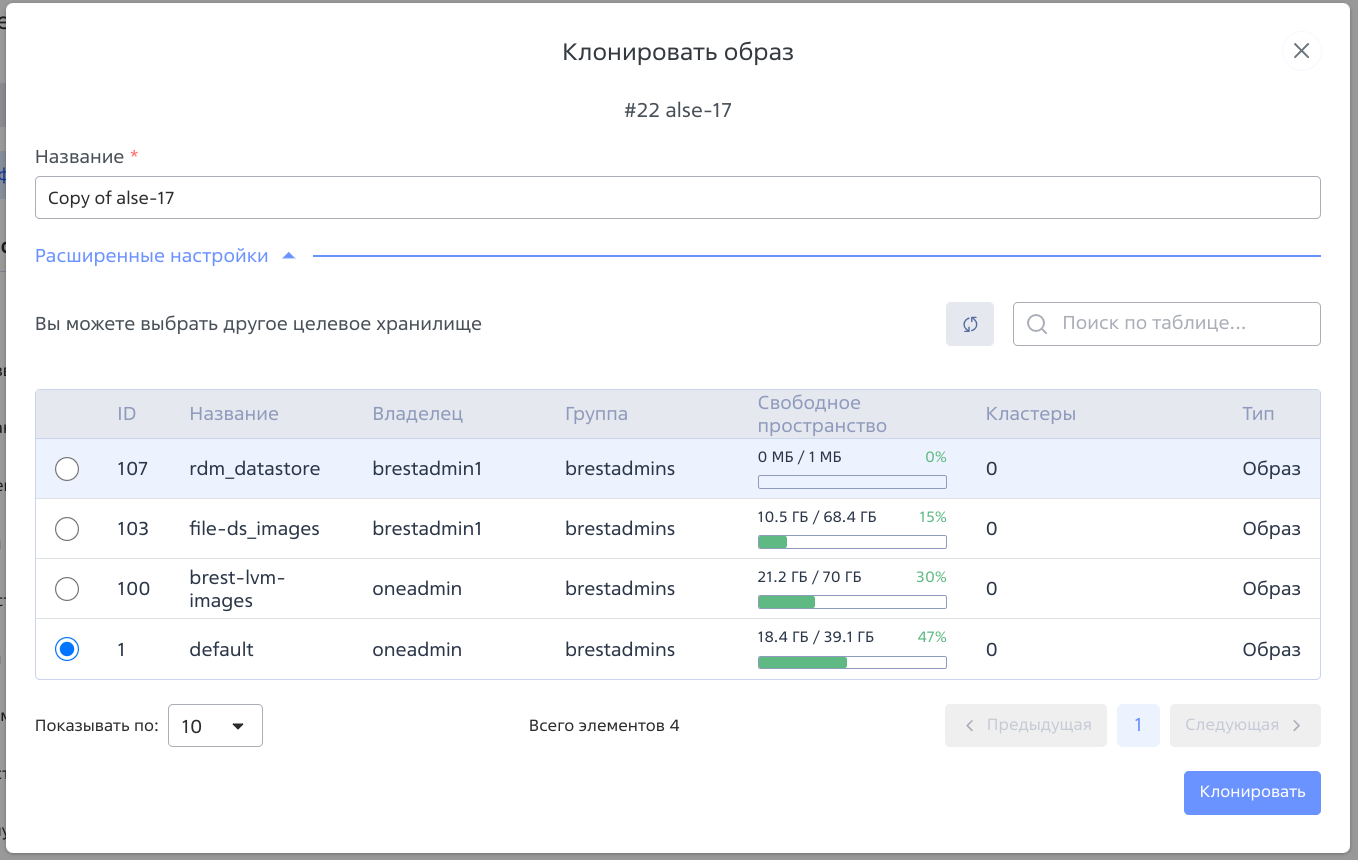Select the file-ds_images radio button

pyautogui.click(x=67, y=529)
